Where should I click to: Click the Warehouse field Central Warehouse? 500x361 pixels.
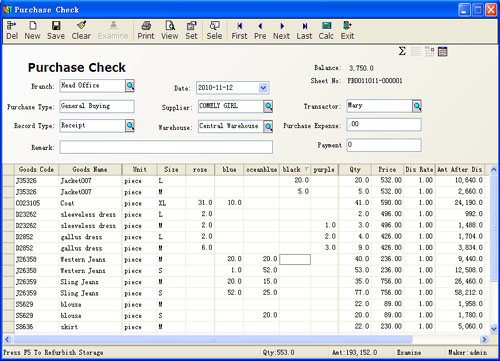231,126
